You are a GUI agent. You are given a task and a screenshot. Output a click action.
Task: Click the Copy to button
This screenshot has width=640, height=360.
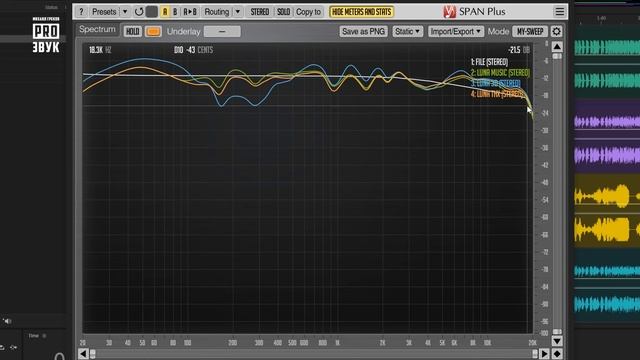pyautogui.click(x=308, y=12)
